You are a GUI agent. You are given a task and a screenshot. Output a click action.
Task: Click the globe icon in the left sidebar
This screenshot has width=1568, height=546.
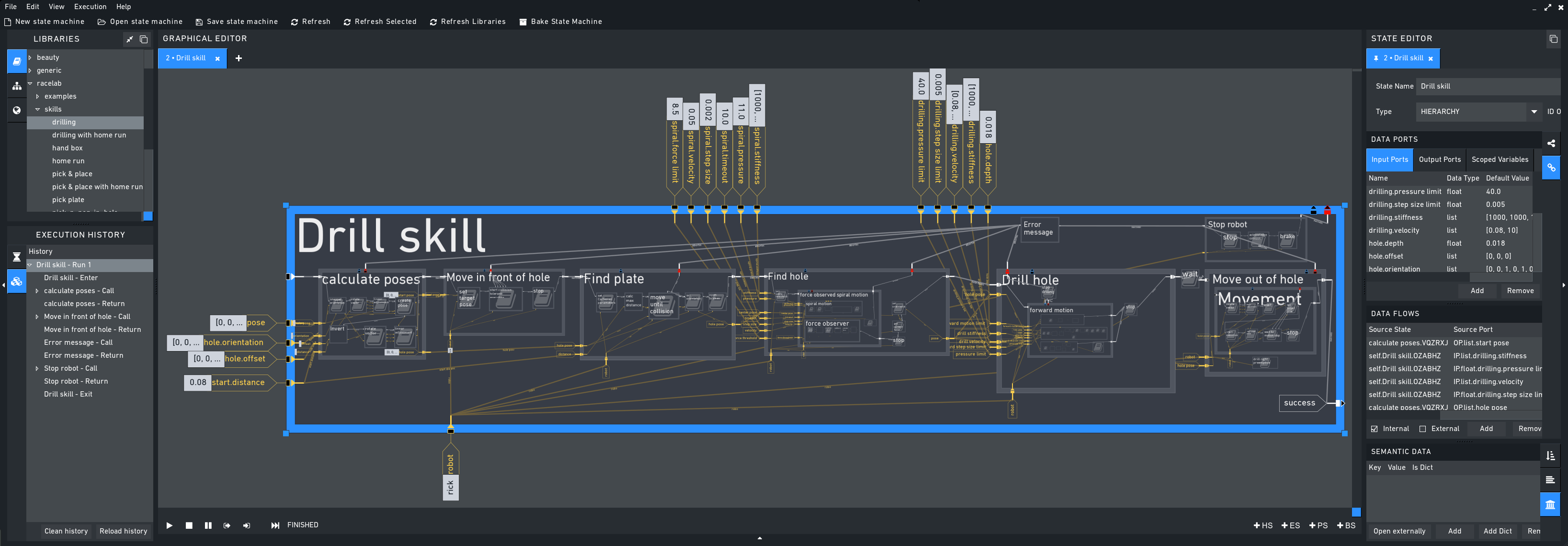point(16,110)
